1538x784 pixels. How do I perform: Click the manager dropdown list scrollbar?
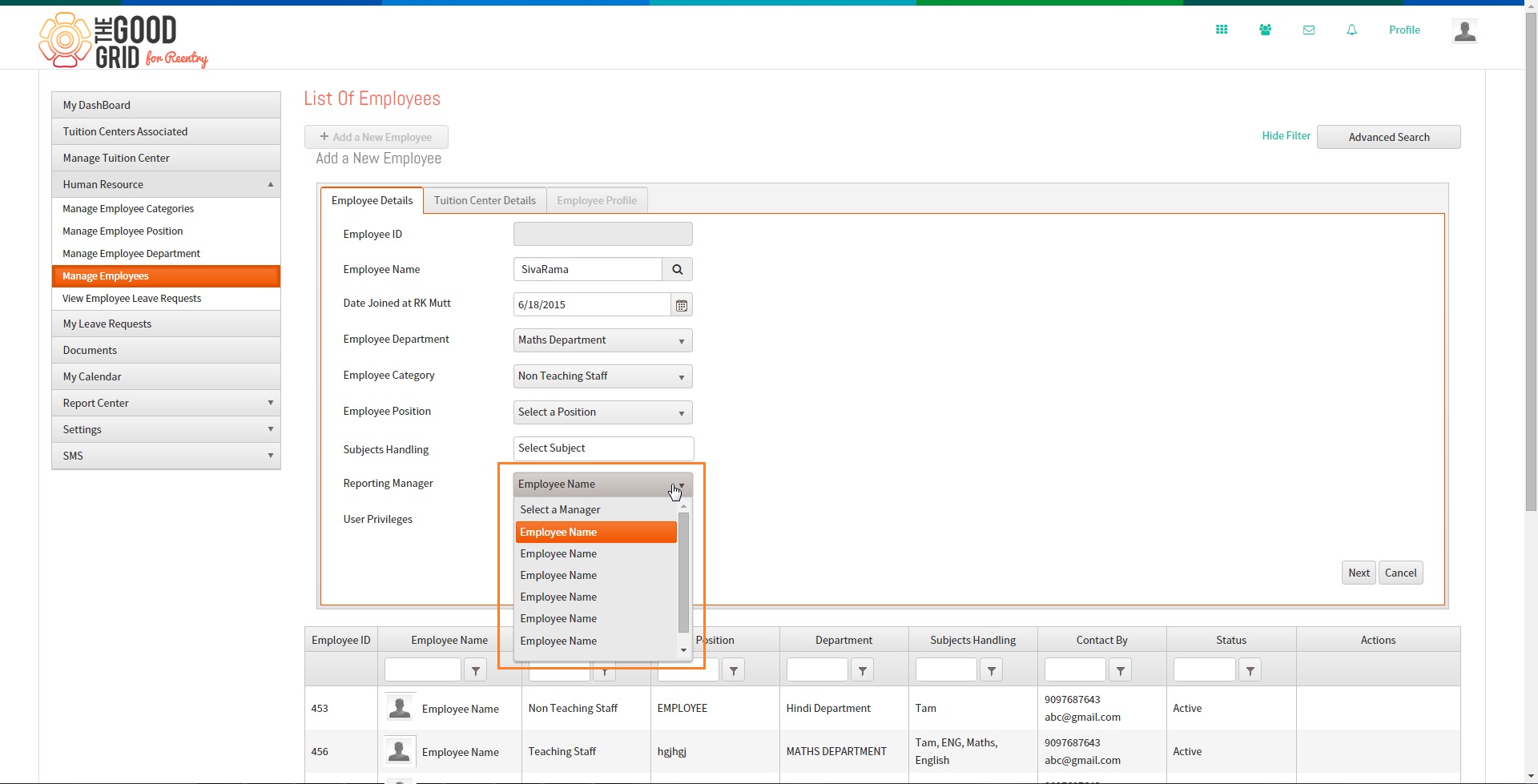[x=683, y=573]
